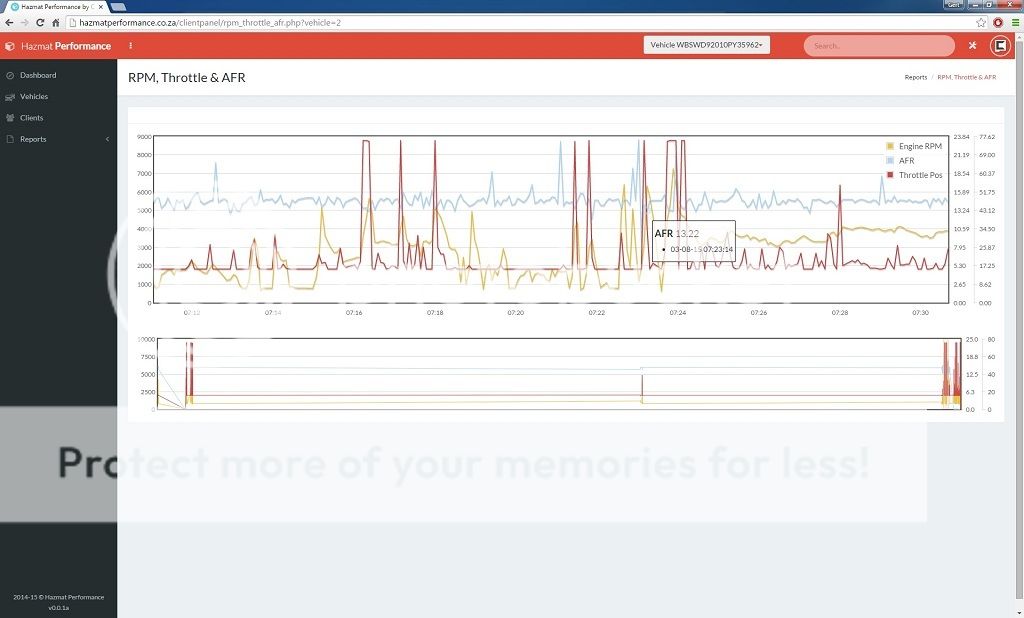Open the Clients menu item
This screenshot has height=618, width=1024.
point(32,118)
